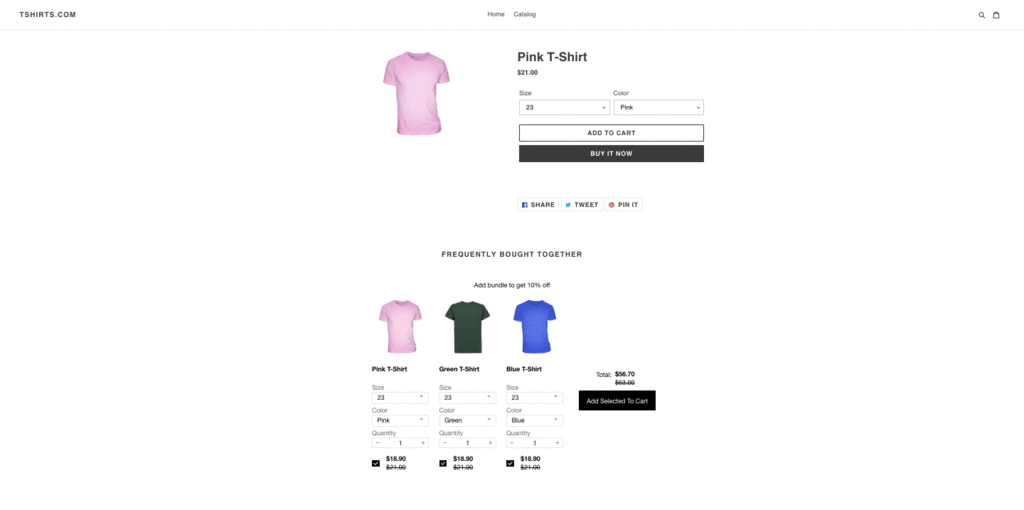Tweet this product via Twitter button
This screenshot has height=510, width=1024.
point(582,204)
